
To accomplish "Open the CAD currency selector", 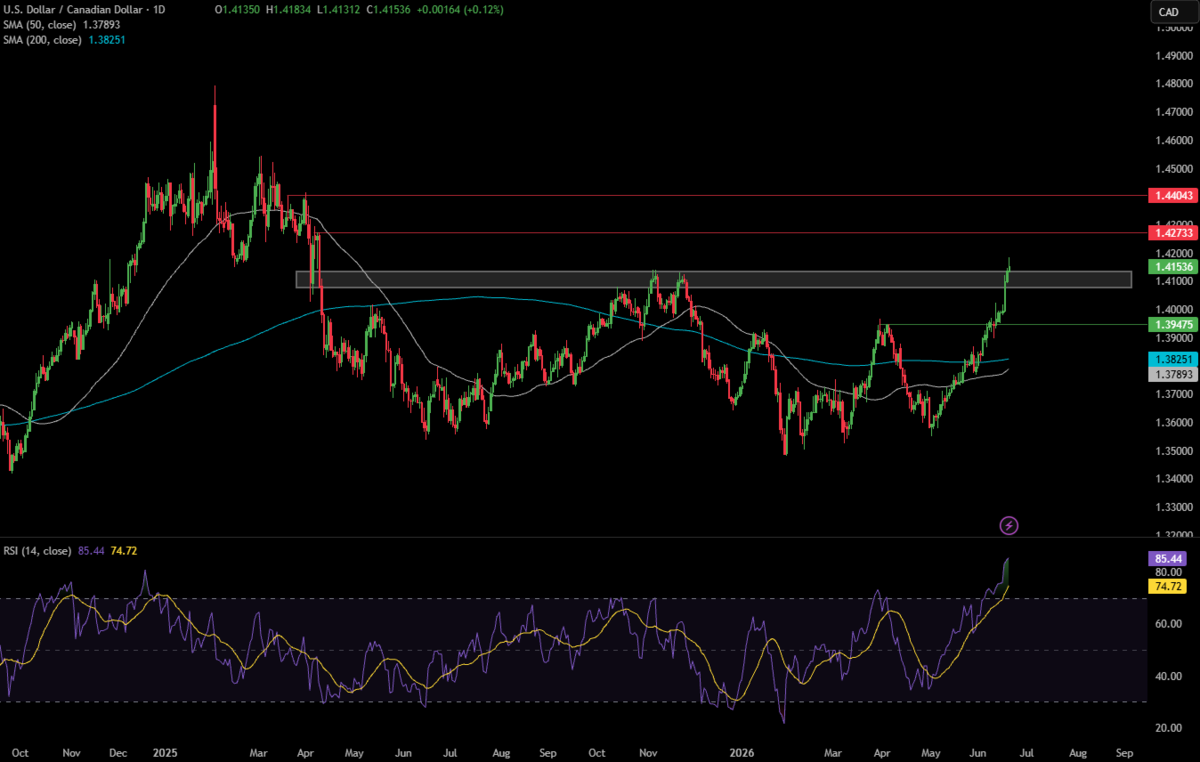I will pyautogui.click(x=1168, y=12).
